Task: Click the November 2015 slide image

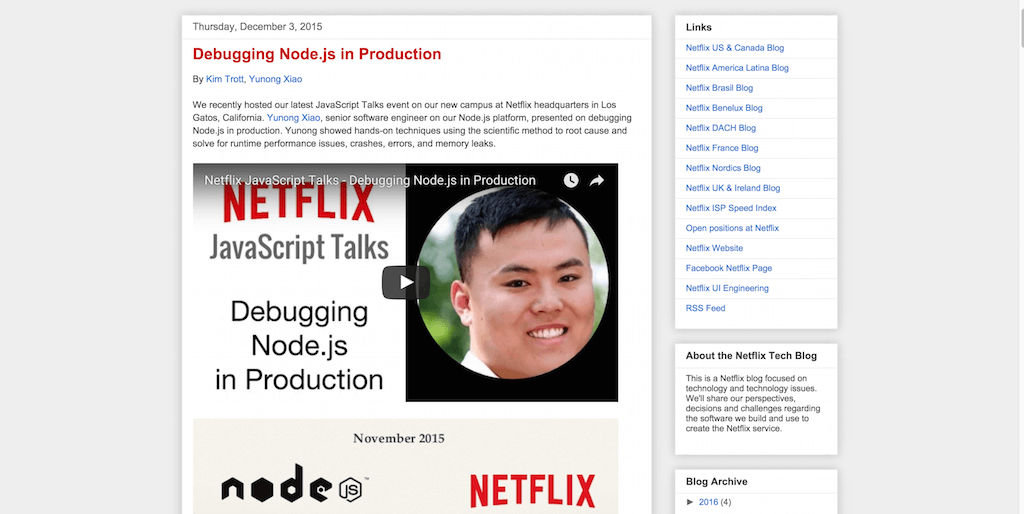Action: click(x=406, y=466)
